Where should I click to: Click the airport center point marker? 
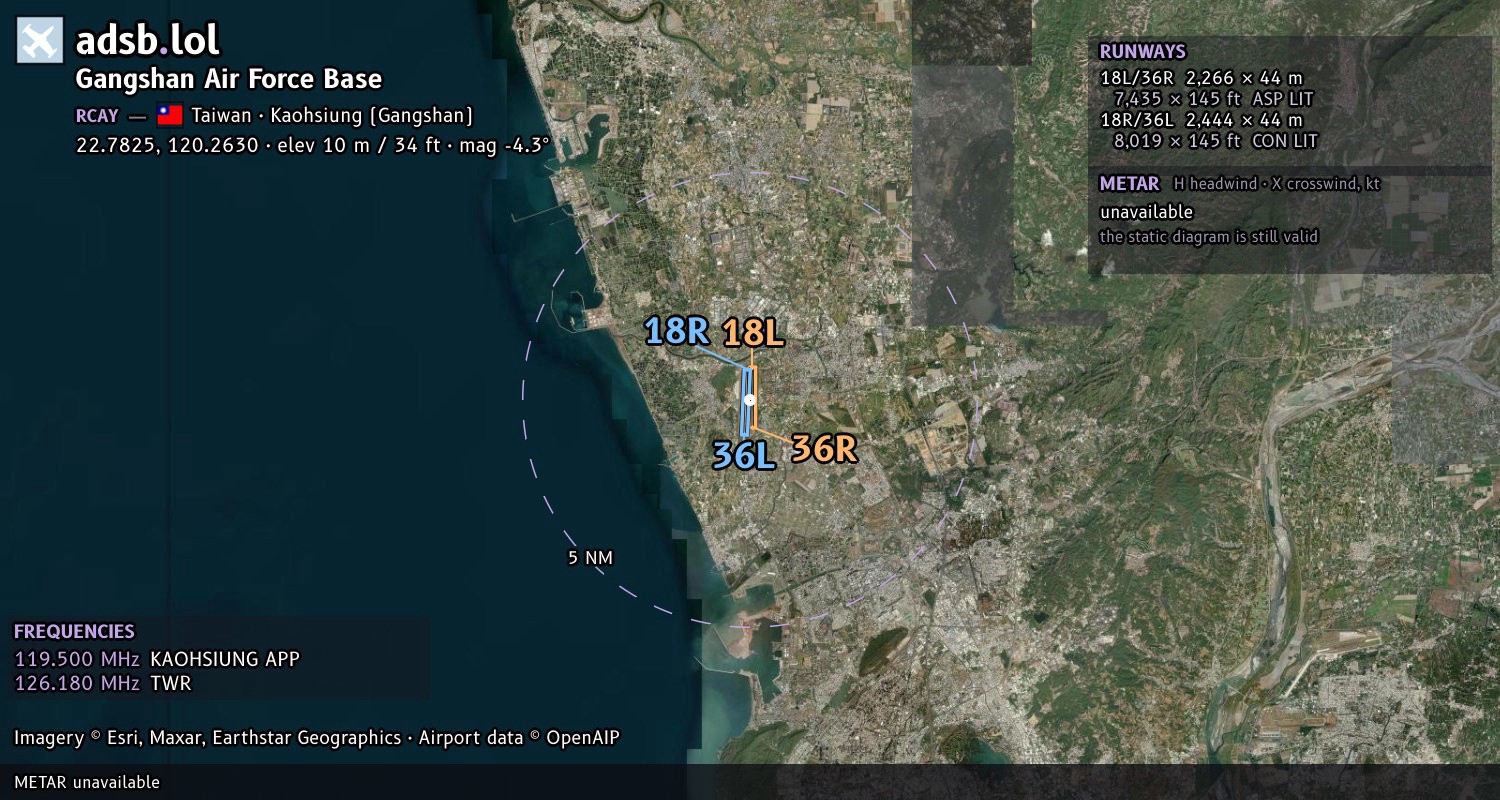pos(749,400)
